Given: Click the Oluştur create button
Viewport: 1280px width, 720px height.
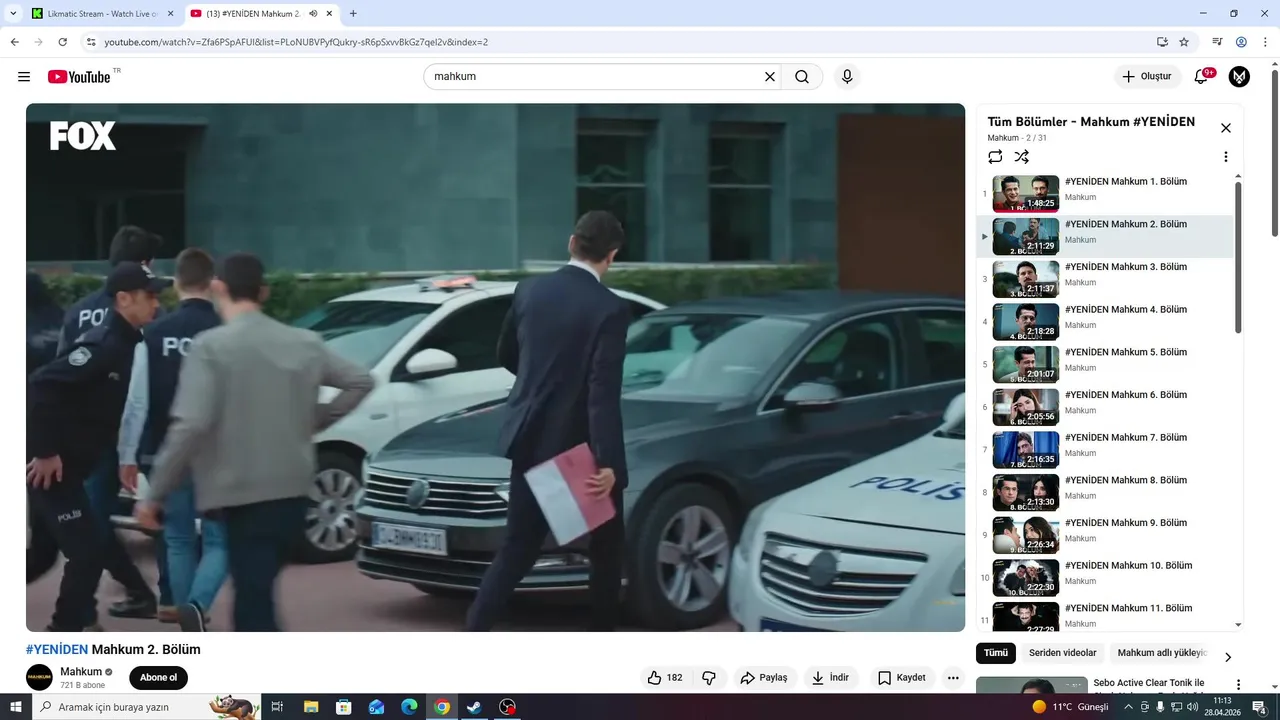Looking at the screenshot, I should click(x=1147, y=77).
